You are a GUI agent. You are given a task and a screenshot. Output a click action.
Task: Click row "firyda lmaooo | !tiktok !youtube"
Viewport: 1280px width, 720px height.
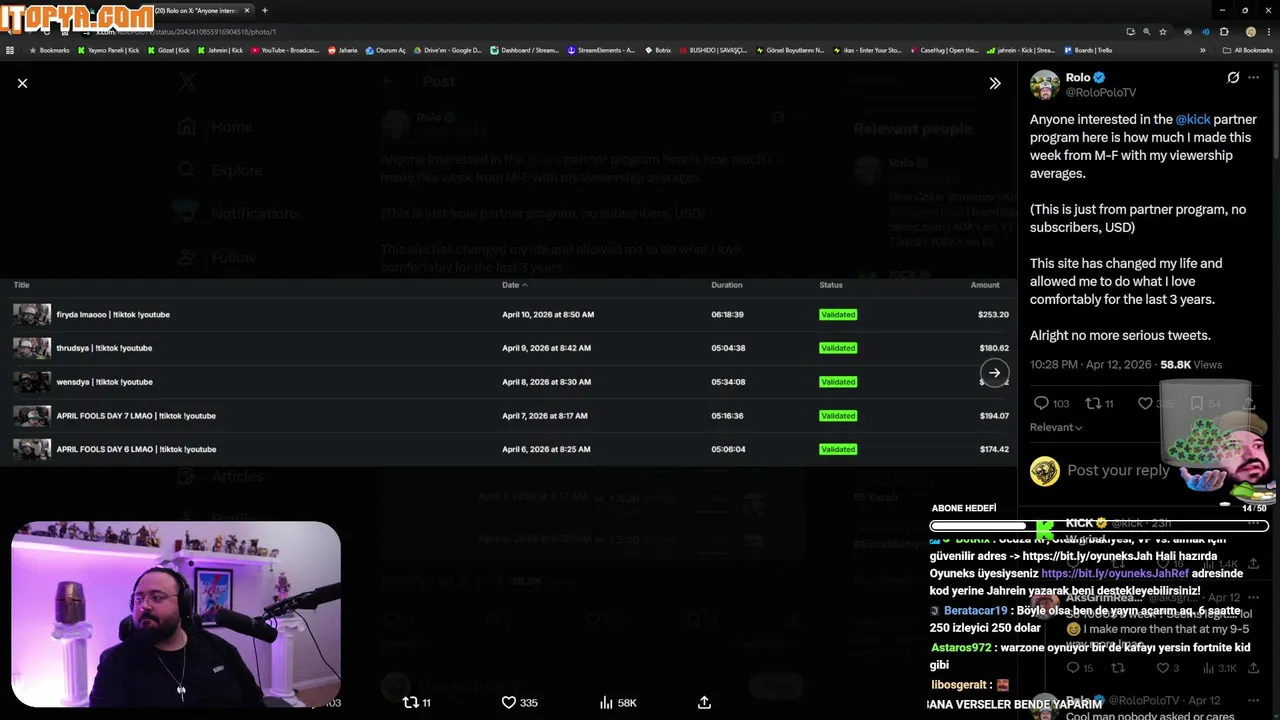tap(508, 314)
